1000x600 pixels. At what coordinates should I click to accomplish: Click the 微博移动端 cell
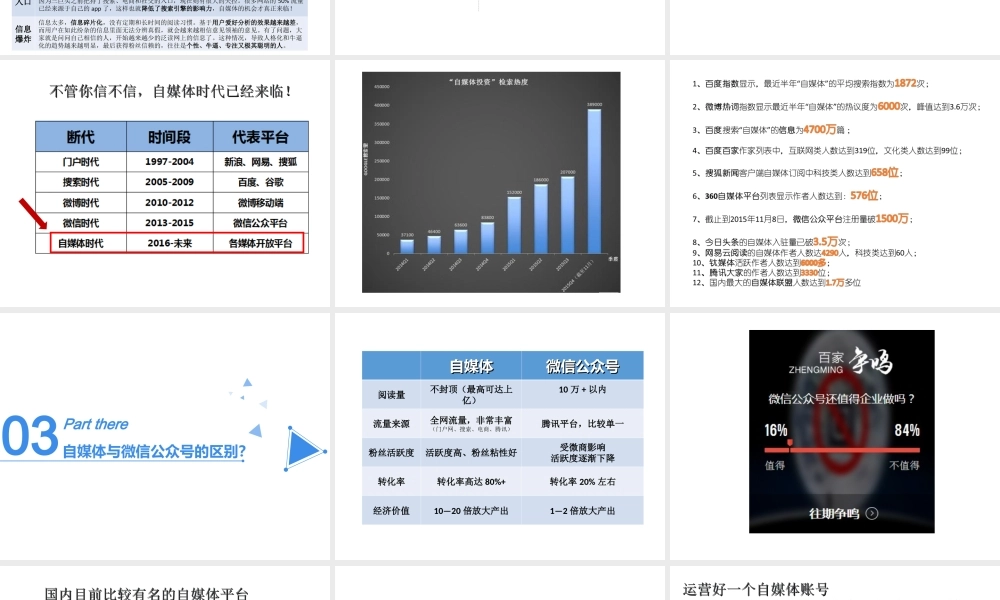261,202
